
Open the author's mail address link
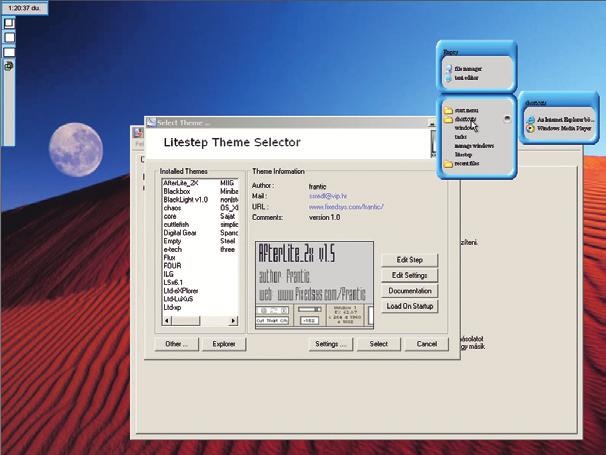[x=328, y=196]
